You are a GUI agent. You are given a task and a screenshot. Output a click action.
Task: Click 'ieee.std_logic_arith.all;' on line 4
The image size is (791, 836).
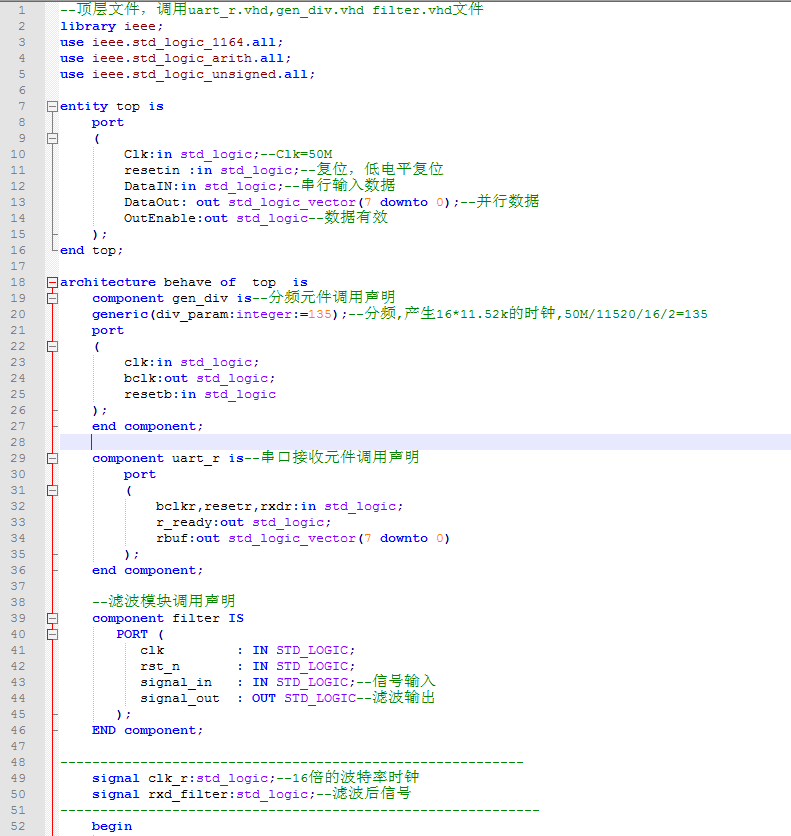tap(191, 58)
